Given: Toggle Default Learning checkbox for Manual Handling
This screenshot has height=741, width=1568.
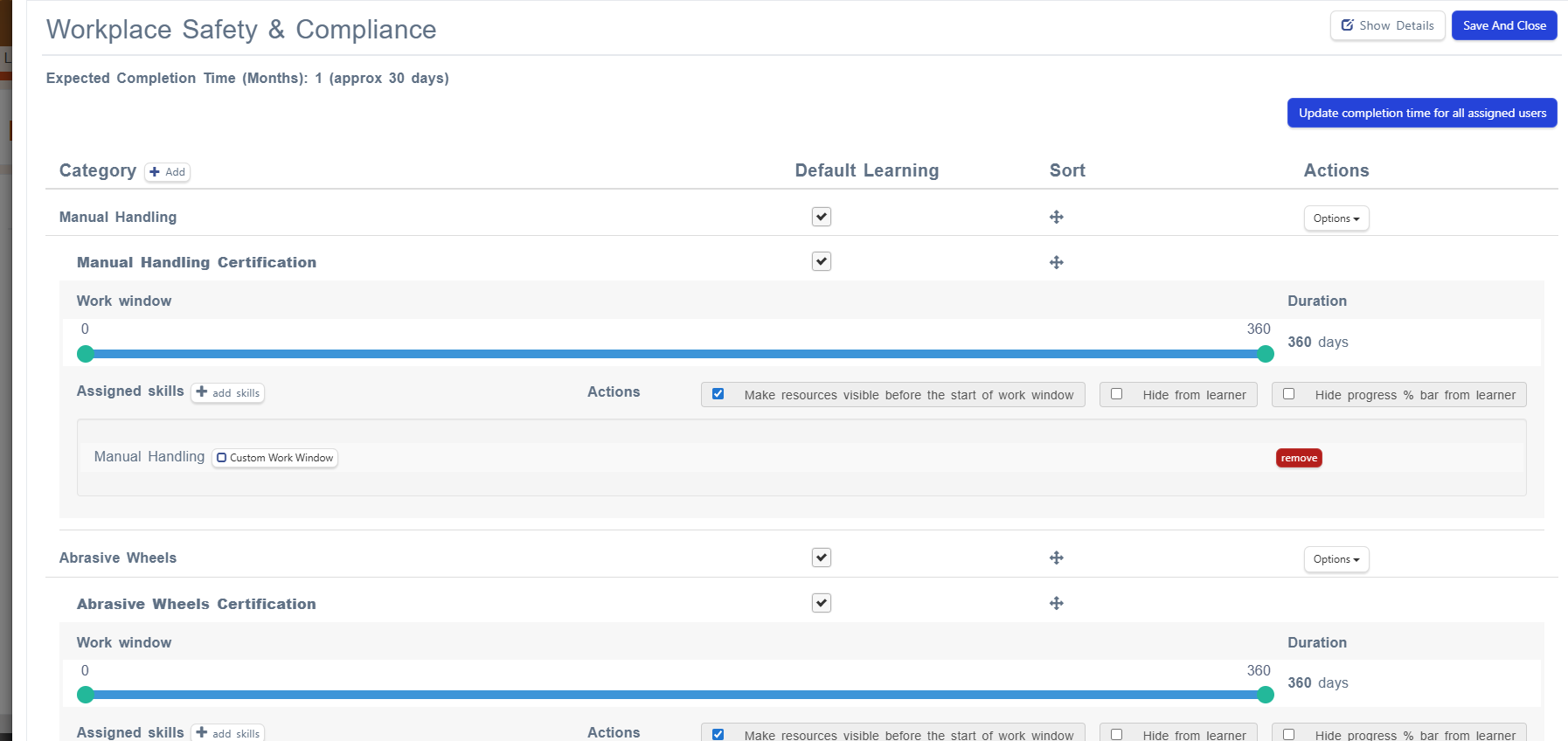Looking at the screenshot, I should [822, 217].
